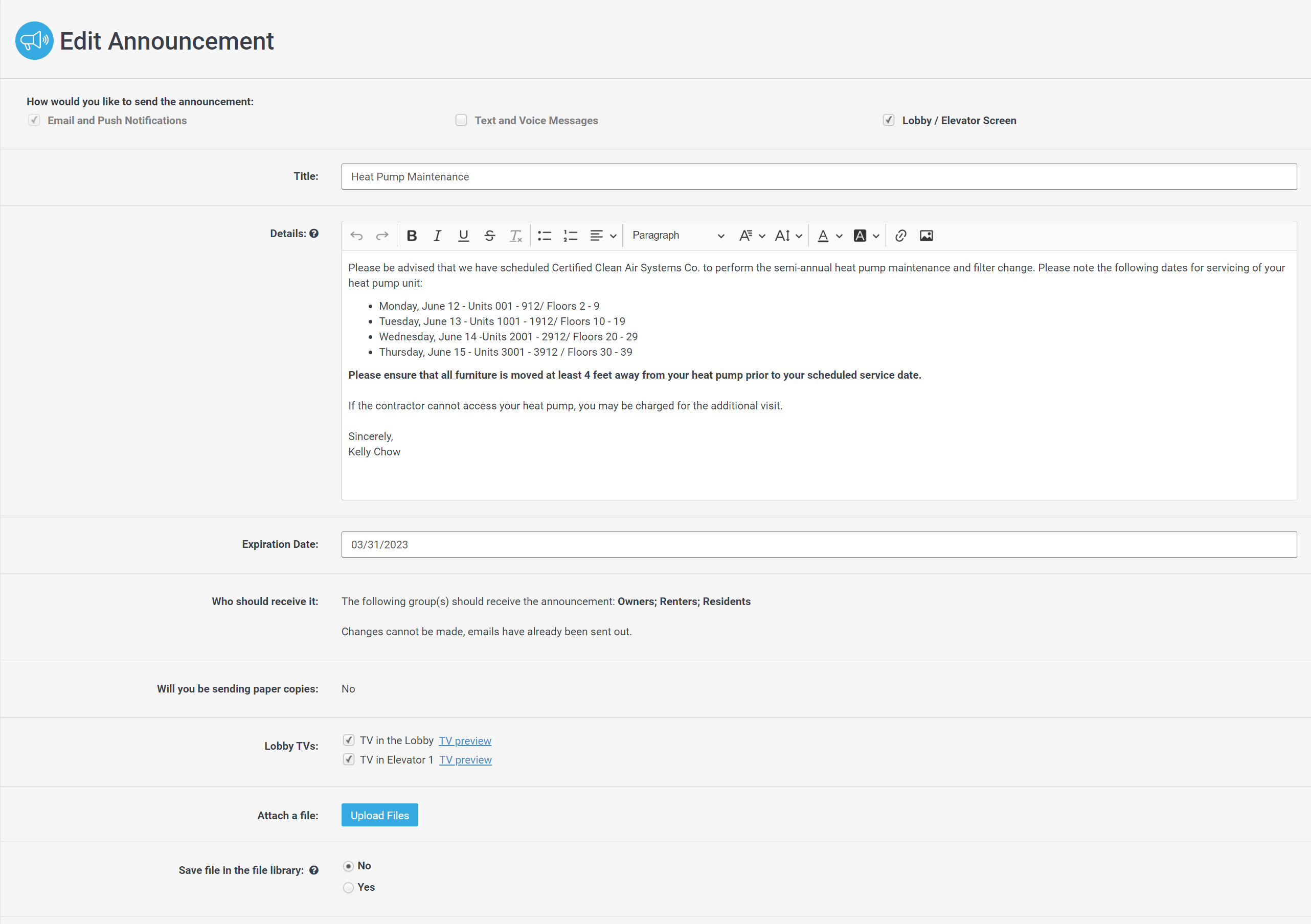
Task: Open the font background color picker
Action: click(866, 235)
